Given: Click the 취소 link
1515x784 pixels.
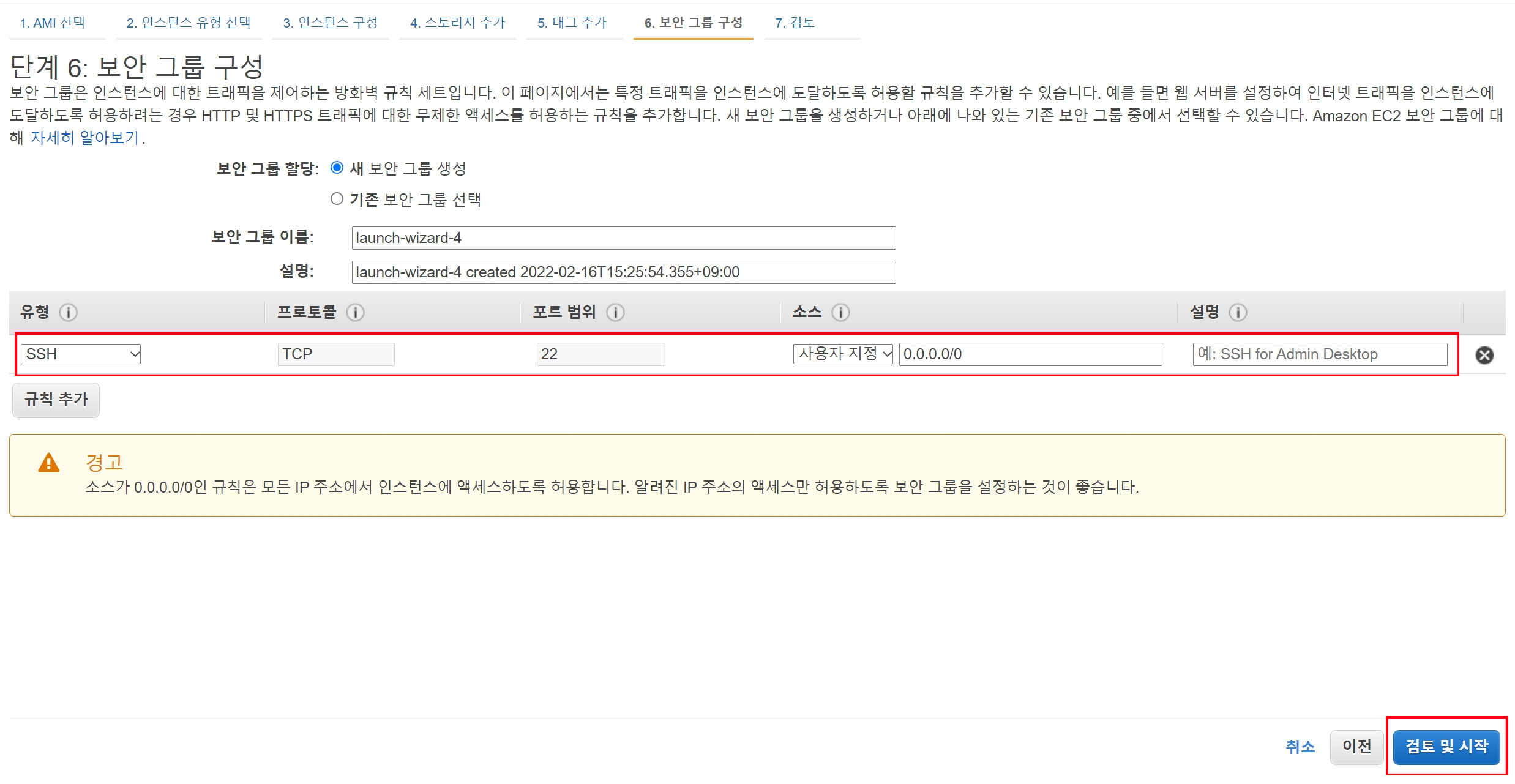Looking at the screenshot, I should [1300, 747].
